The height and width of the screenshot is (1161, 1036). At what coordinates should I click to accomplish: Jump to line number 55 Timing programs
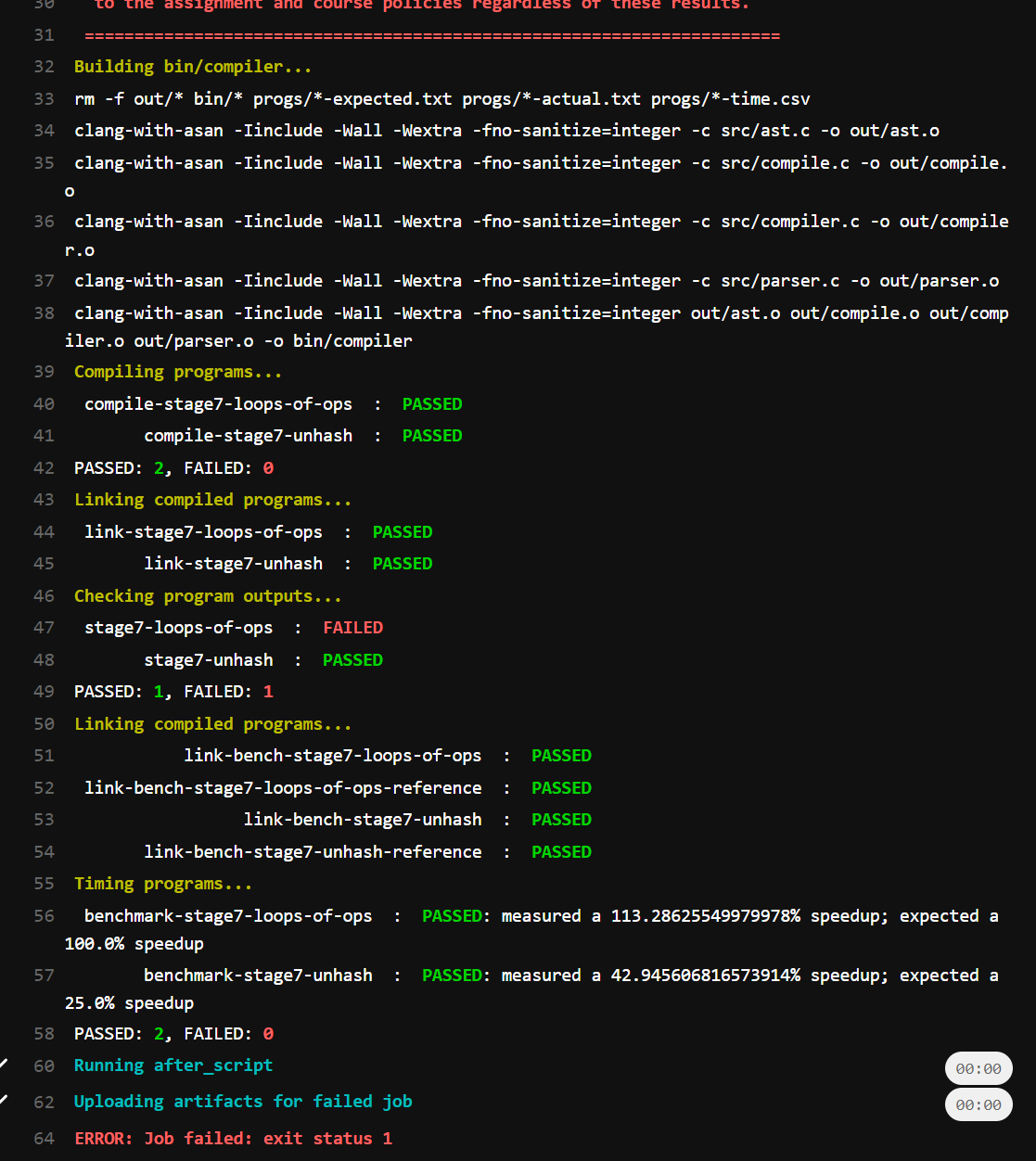[x=44, y=884]
